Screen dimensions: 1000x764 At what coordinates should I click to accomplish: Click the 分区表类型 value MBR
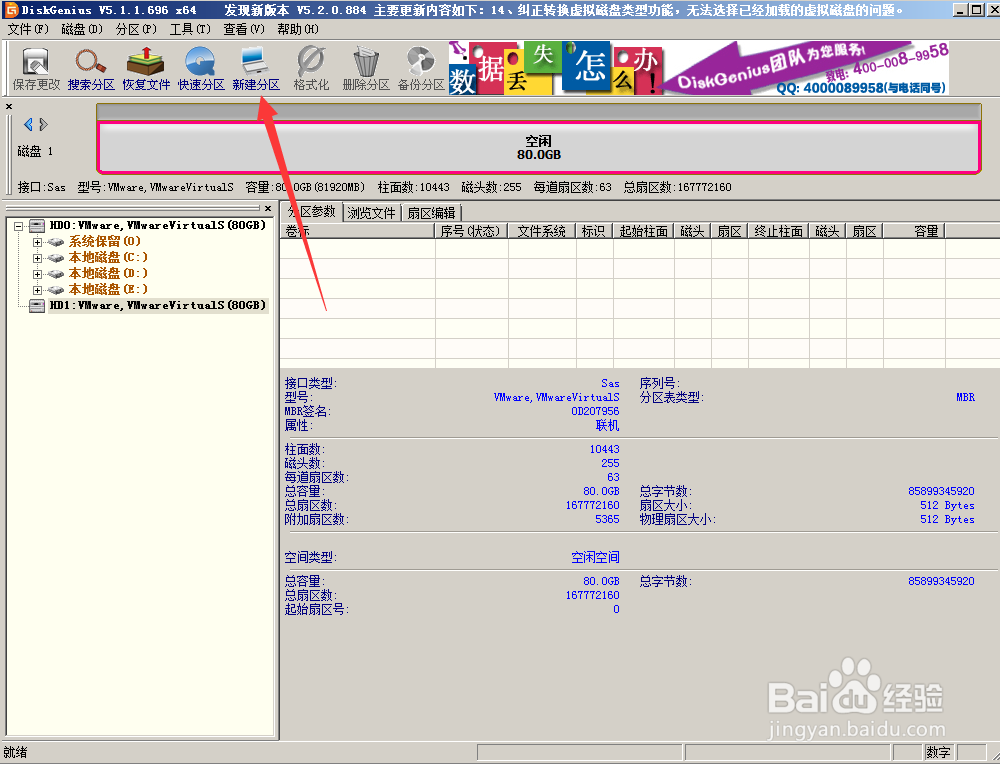(966, 397)
